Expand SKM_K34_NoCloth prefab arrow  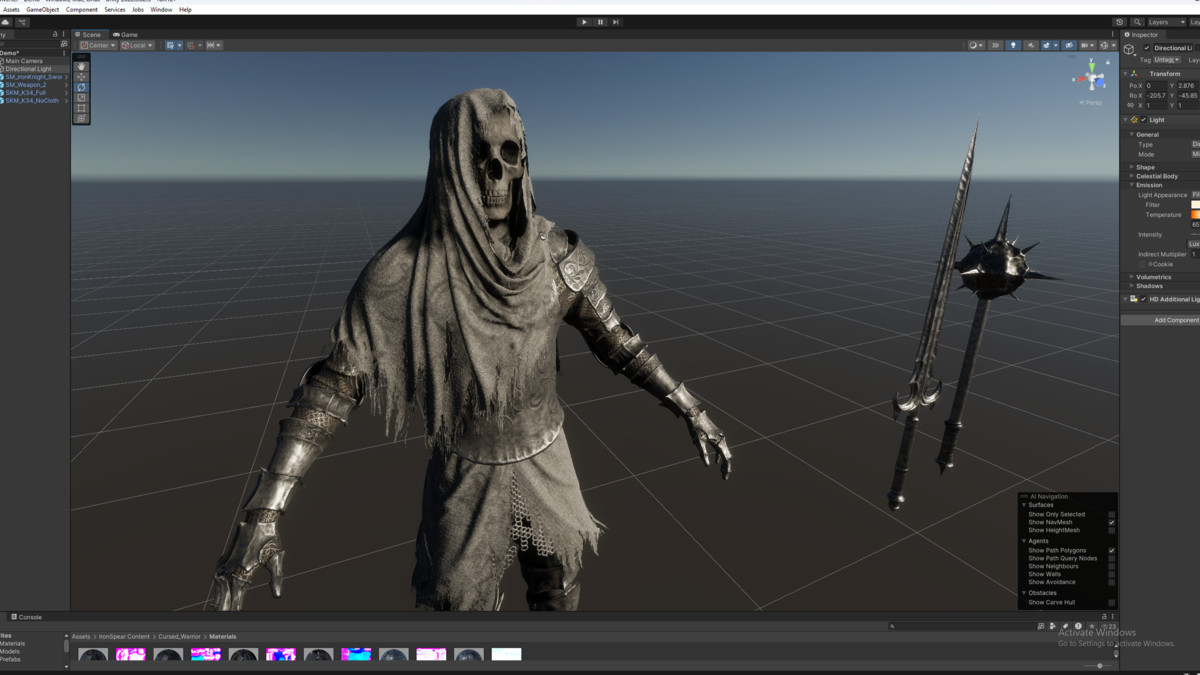(67, 101)
